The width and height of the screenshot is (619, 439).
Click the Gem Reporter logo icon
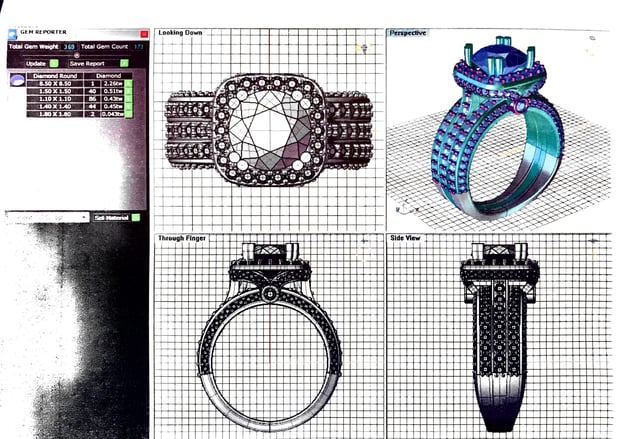pos(12,34)
